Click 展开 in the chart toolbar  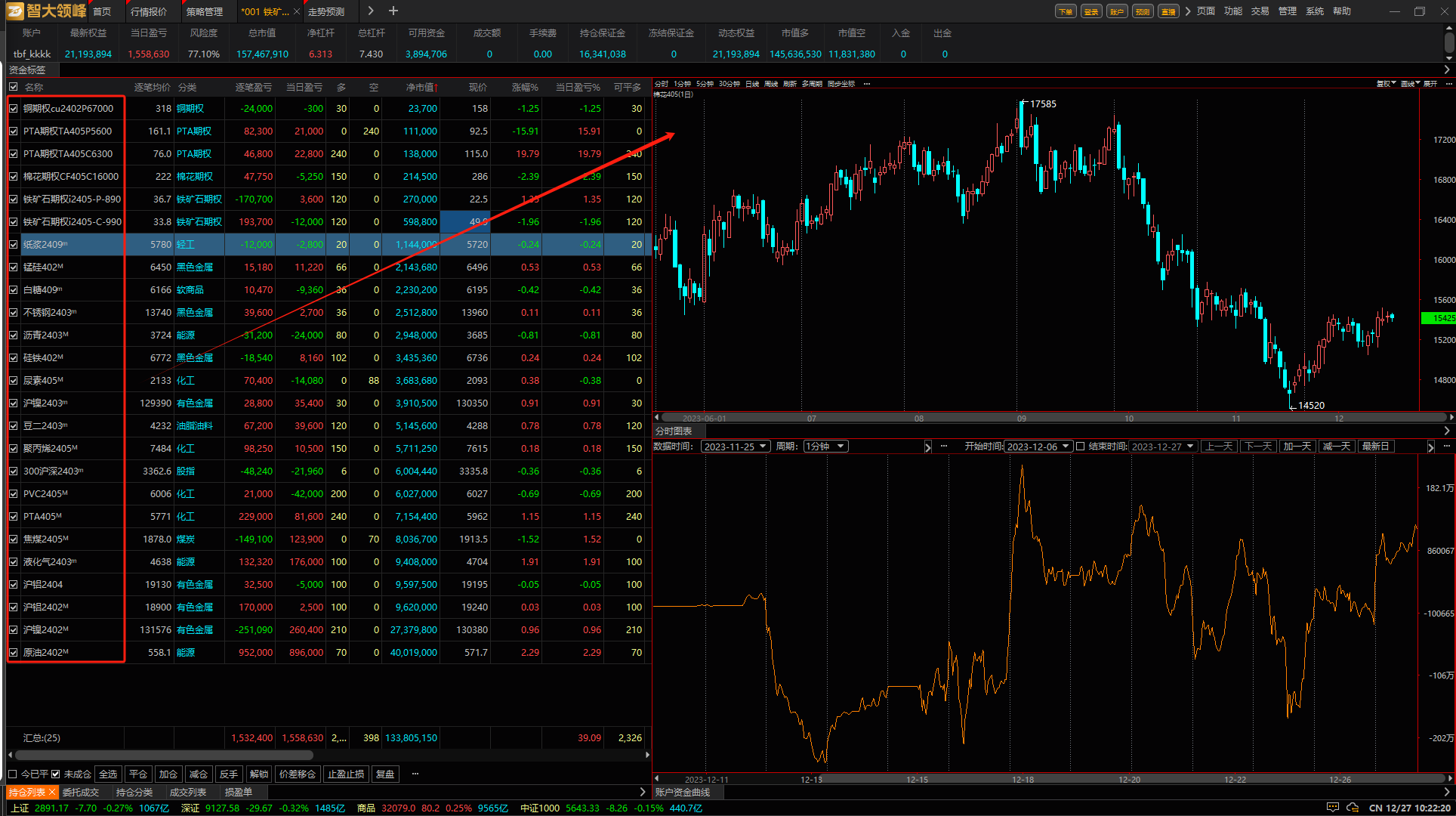click(1430, 84)
